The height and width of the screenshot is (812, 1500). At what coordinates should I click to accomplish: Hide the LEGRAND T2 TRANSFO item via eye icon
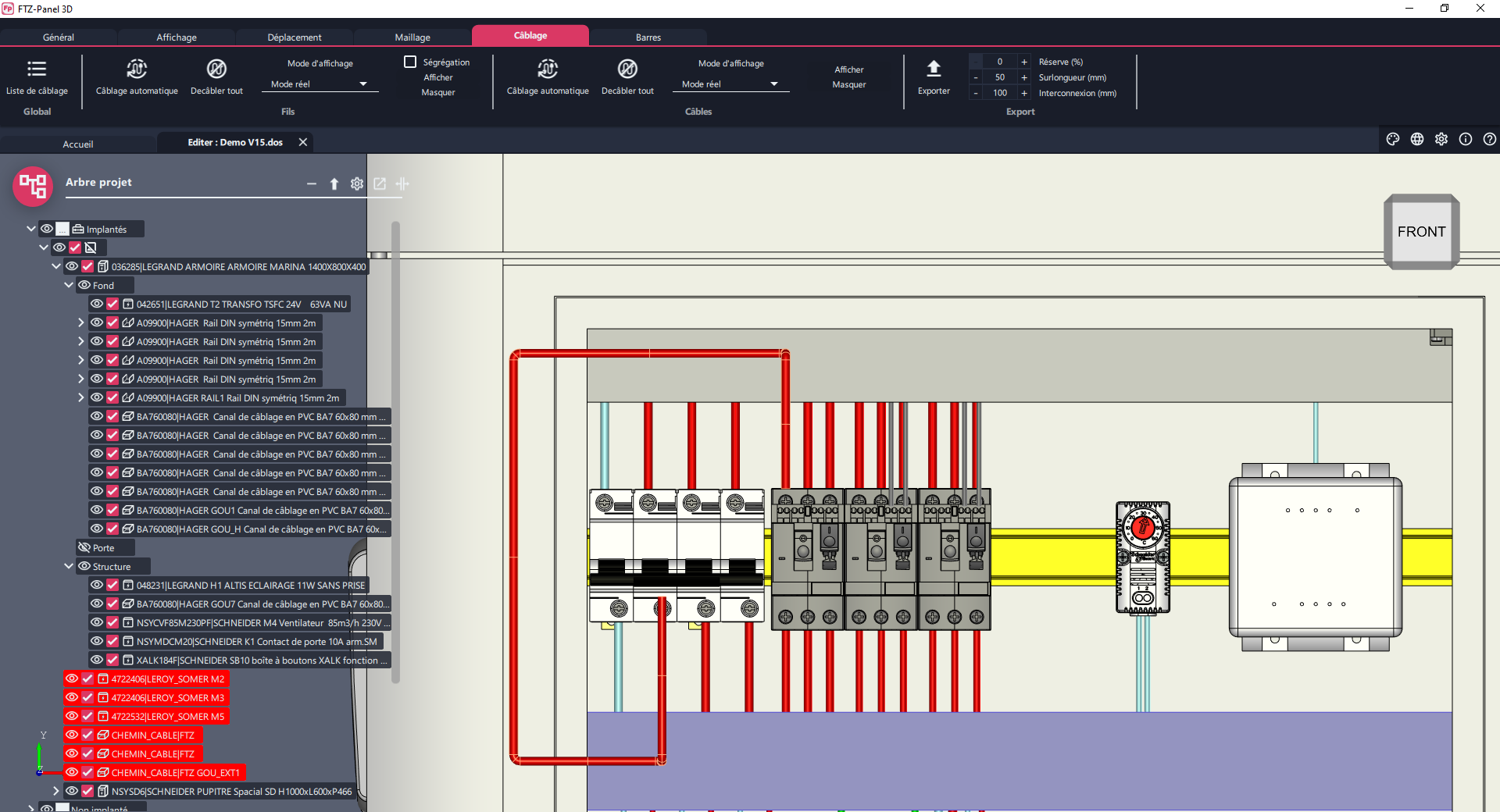pos(97,304)
